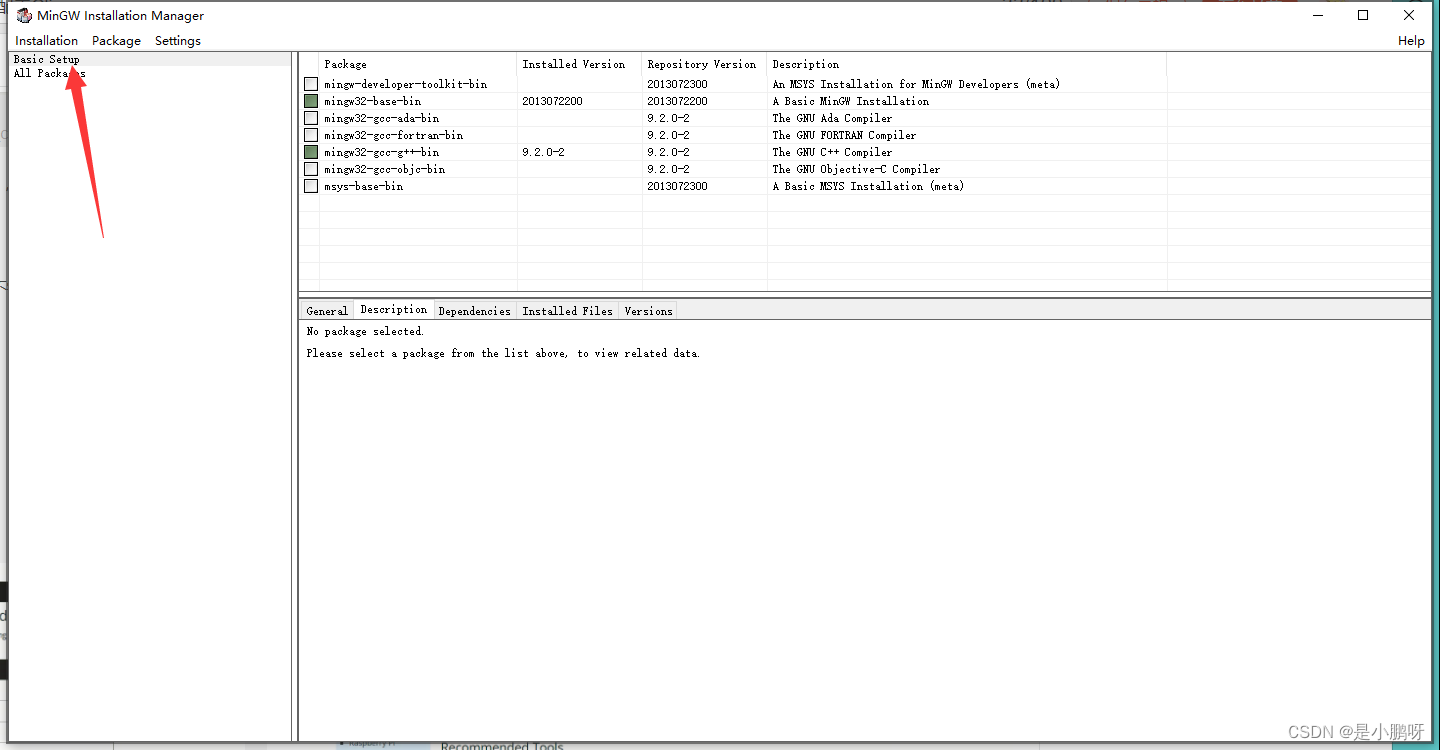
Task: Switch to the Installed Files tab
Action: pos(567,311)
